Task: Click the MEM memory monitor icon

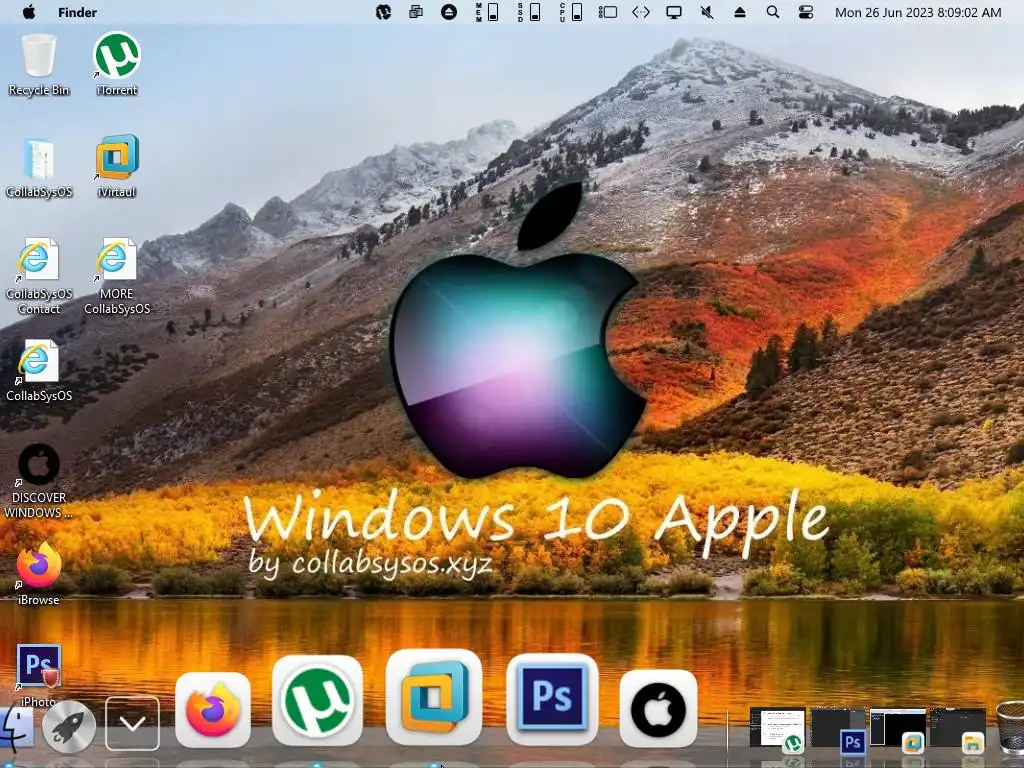Action: 487,12
